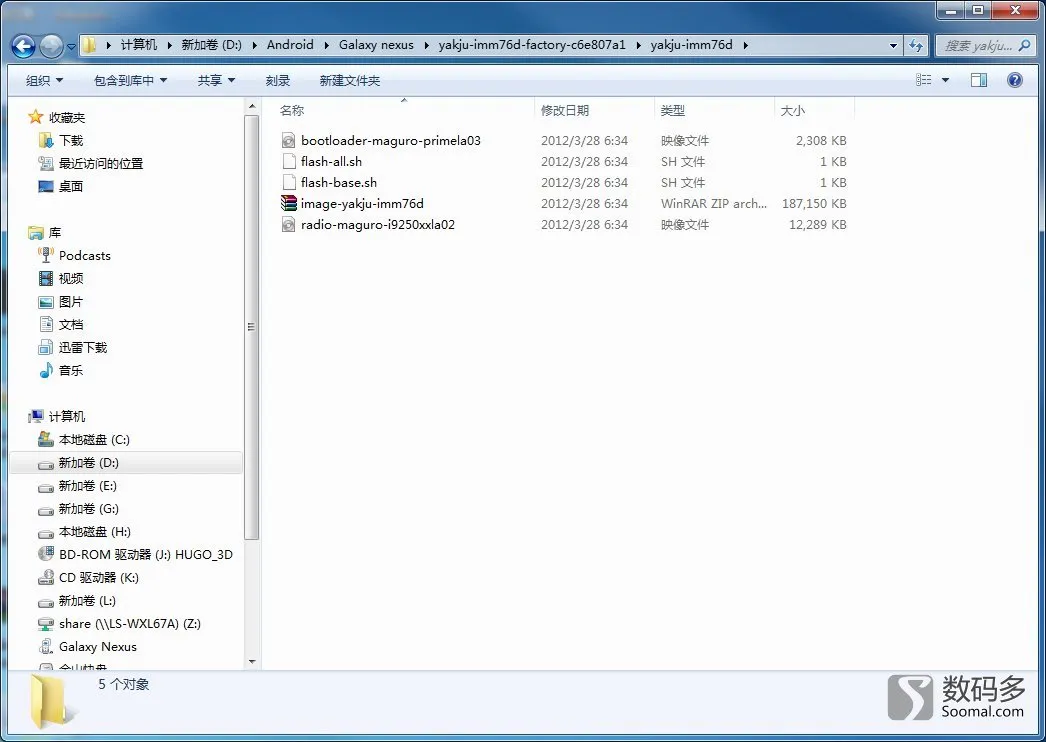Open 视频 library icon
Image resolution: width=1046 pixels, height=742 pixels.
(45, 278)
